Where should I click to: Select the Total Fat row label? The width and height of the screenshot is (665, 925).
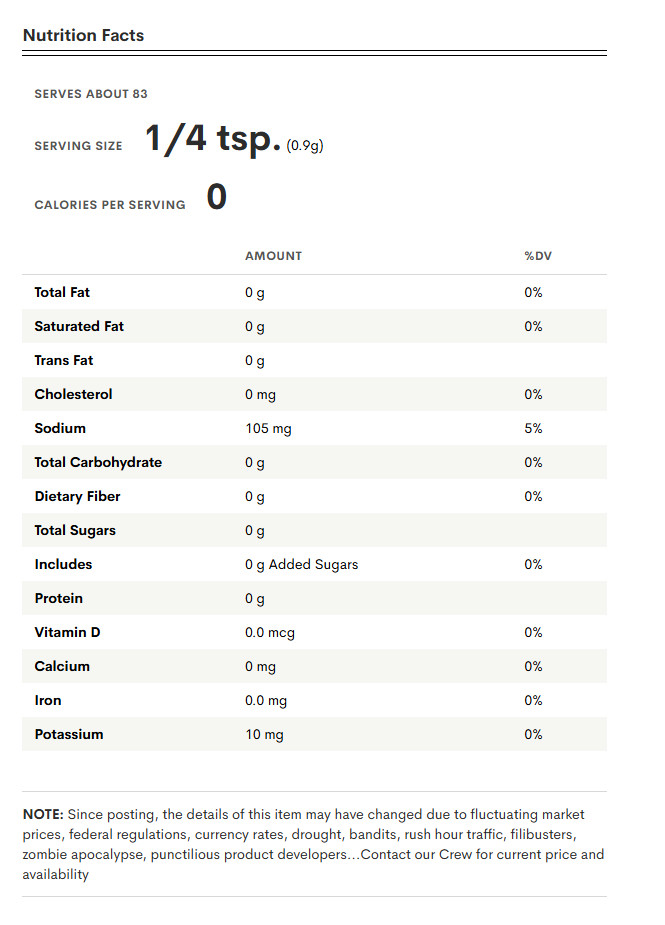pos(62,292)
